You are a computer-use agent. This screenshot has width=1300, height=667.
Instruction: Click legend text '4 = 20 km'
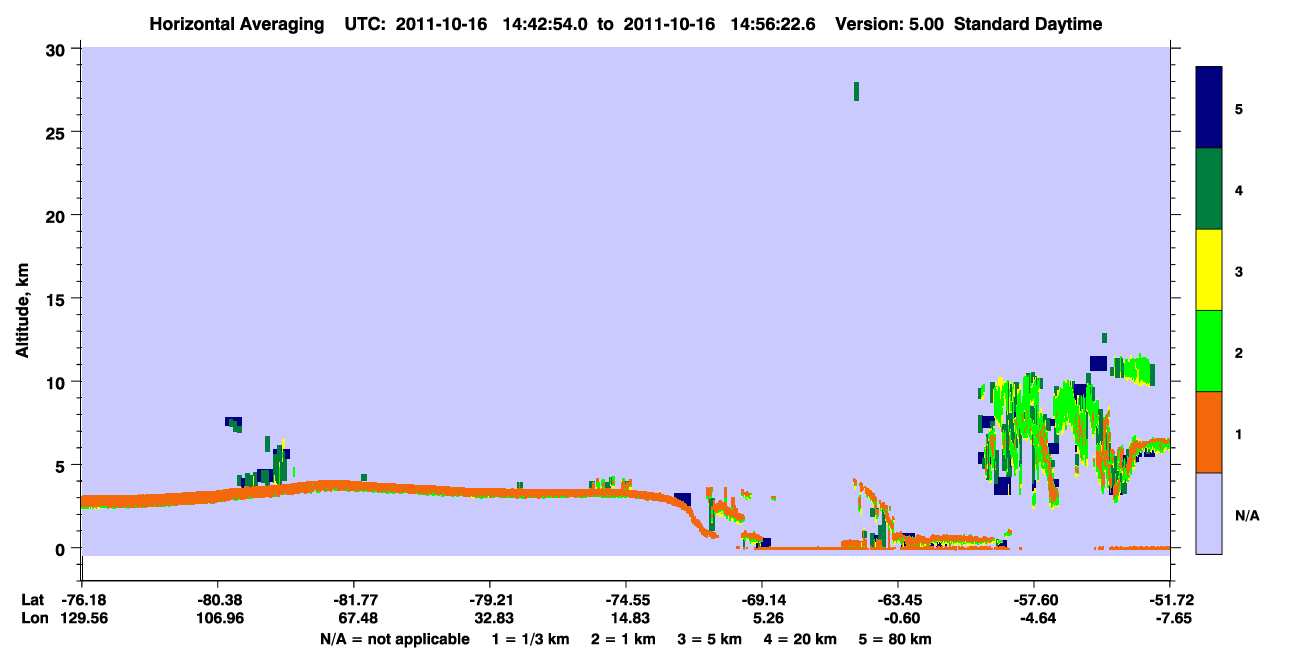[801, 639]
